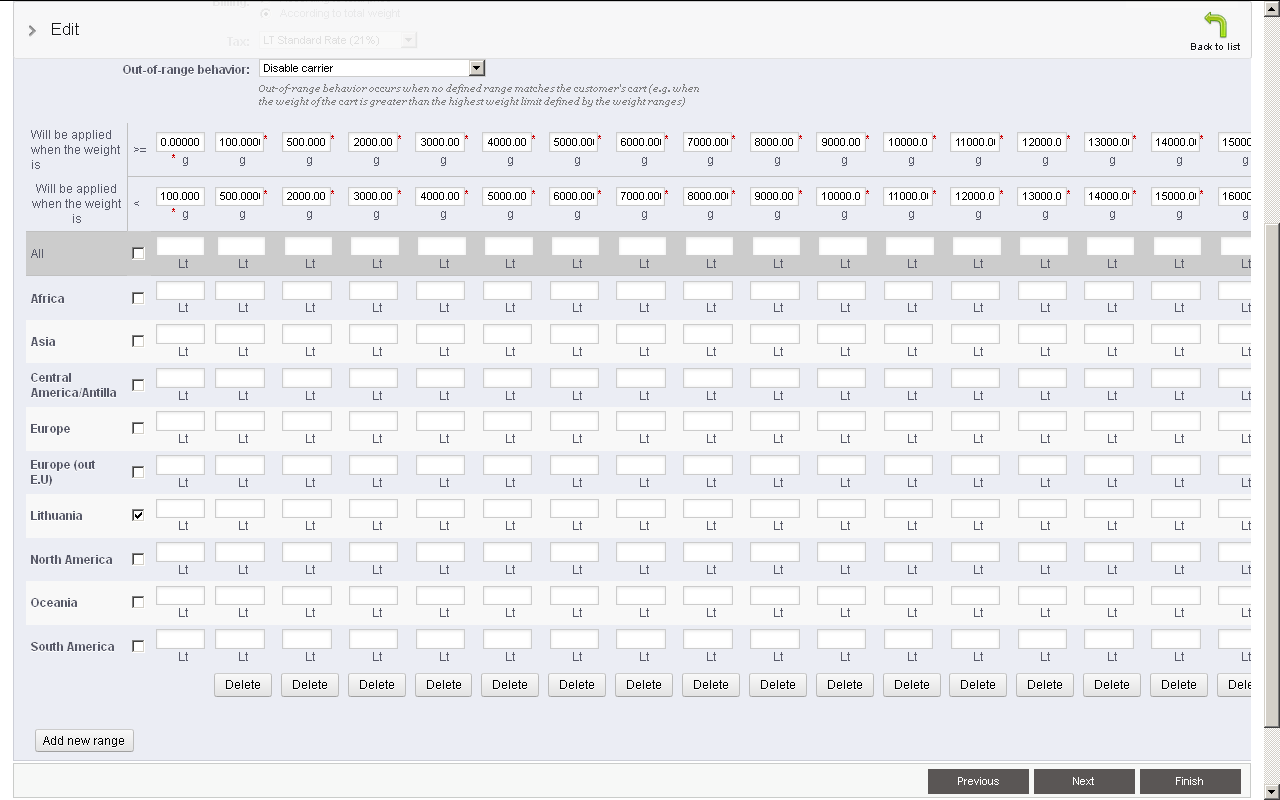The height and width of the screenshot is (800, 1280).
Task: Check the Africa zone checkbox
Action: 138,298
